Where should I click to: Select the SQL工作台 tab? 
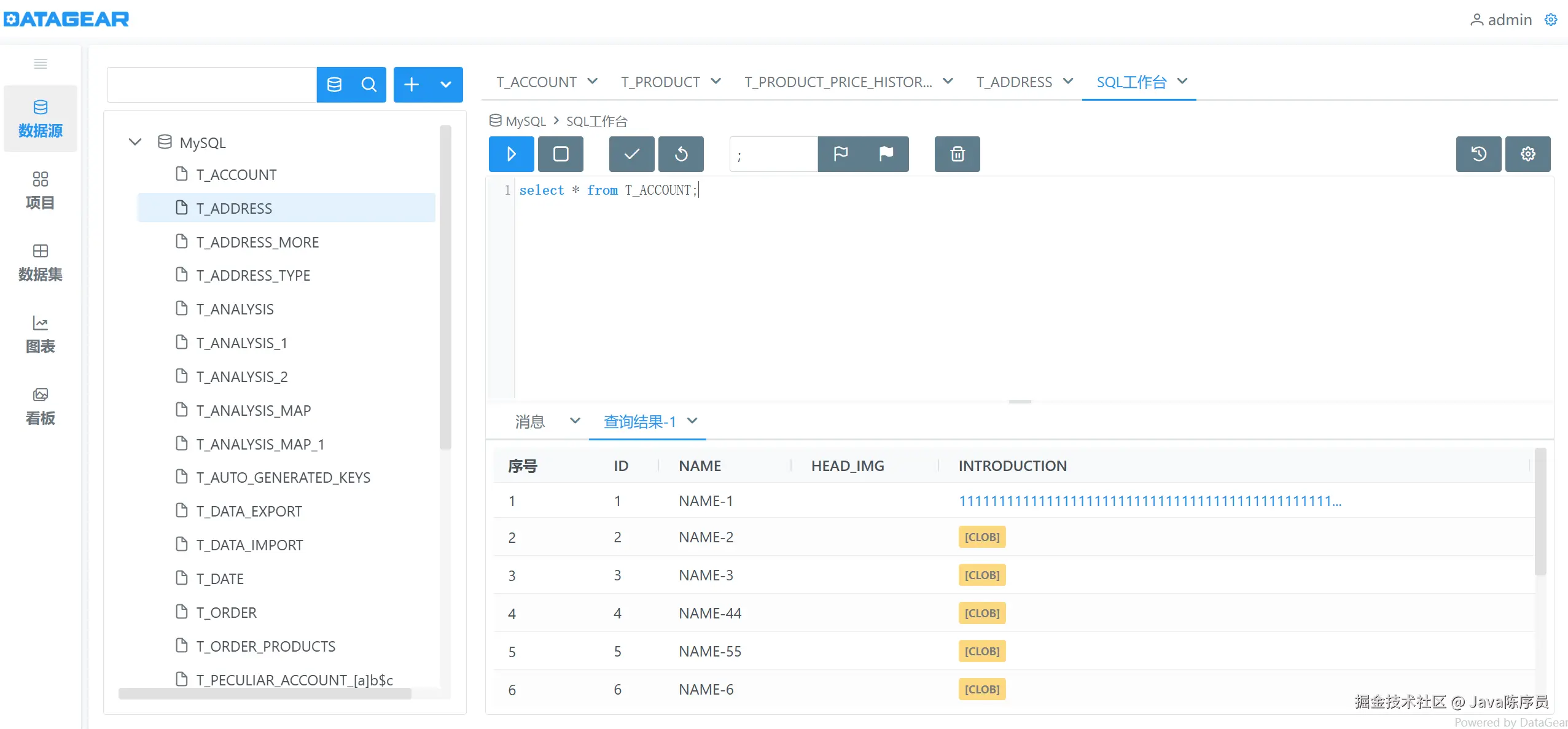click(x=1131, y=82)
